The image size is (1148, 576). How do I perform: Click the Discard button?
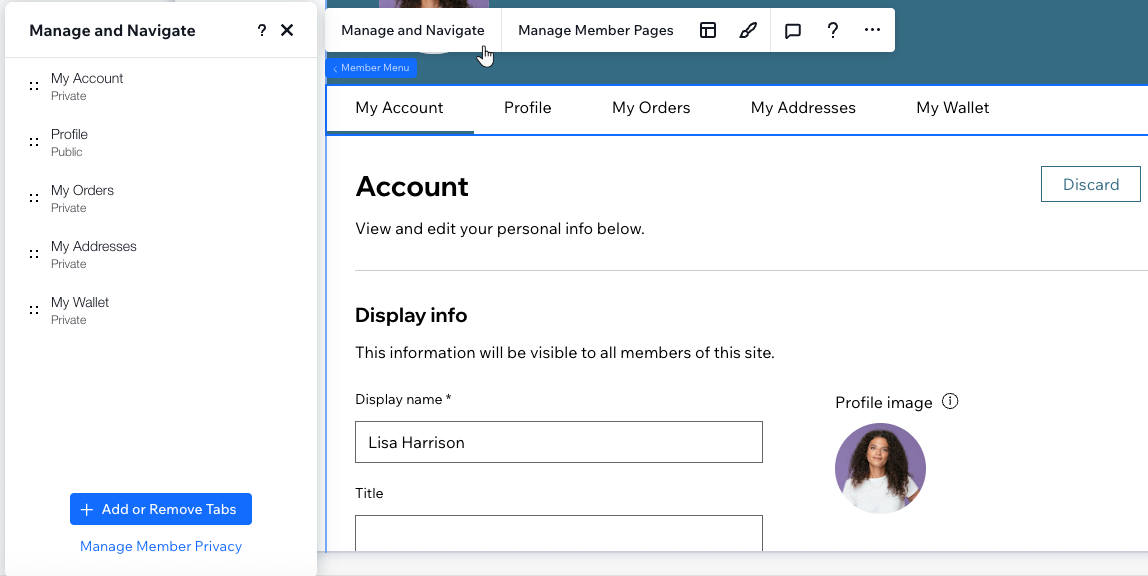pos(1090,184)
